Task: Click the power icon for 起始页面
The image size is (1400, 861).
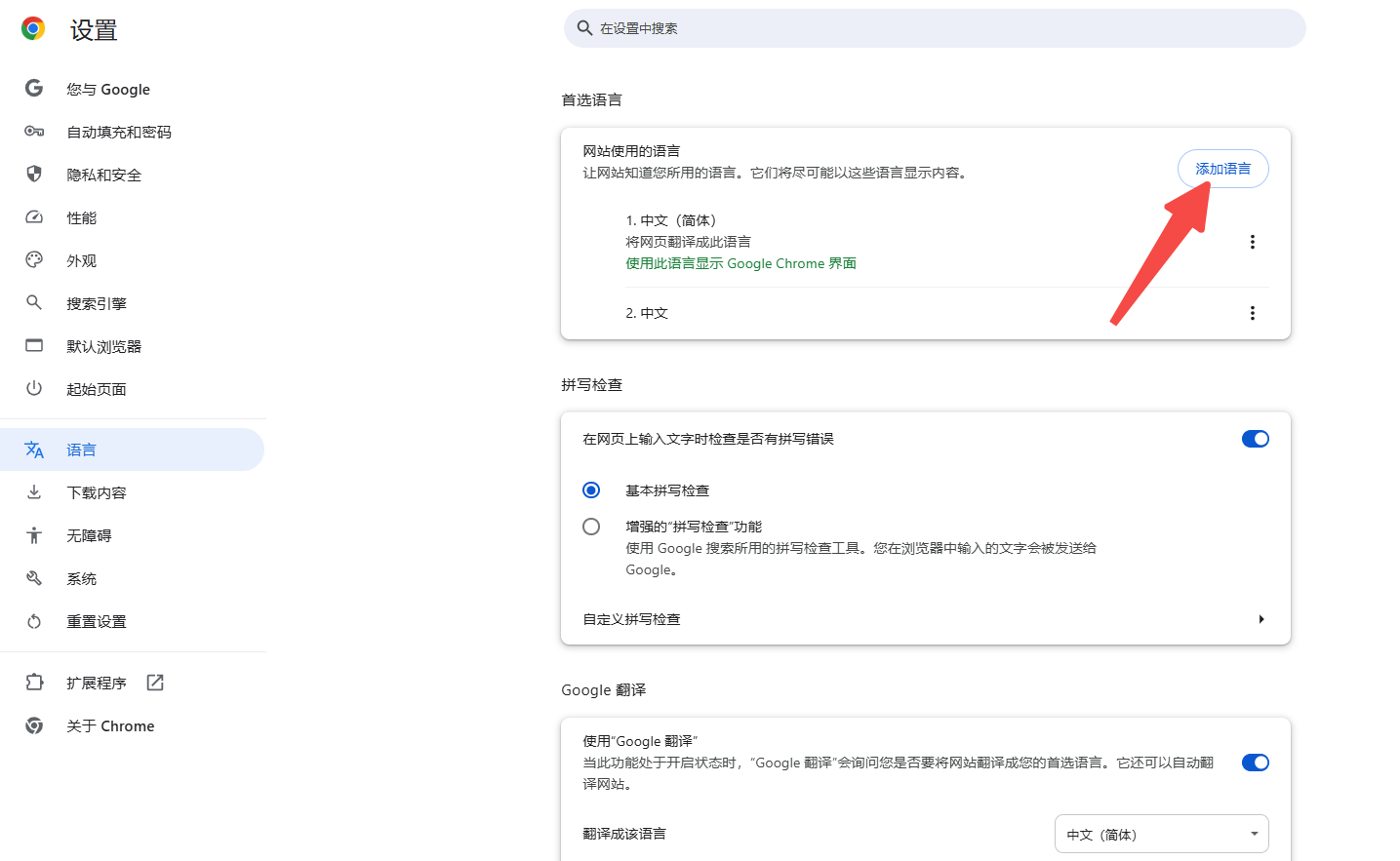Action: [x=34, y=389]
